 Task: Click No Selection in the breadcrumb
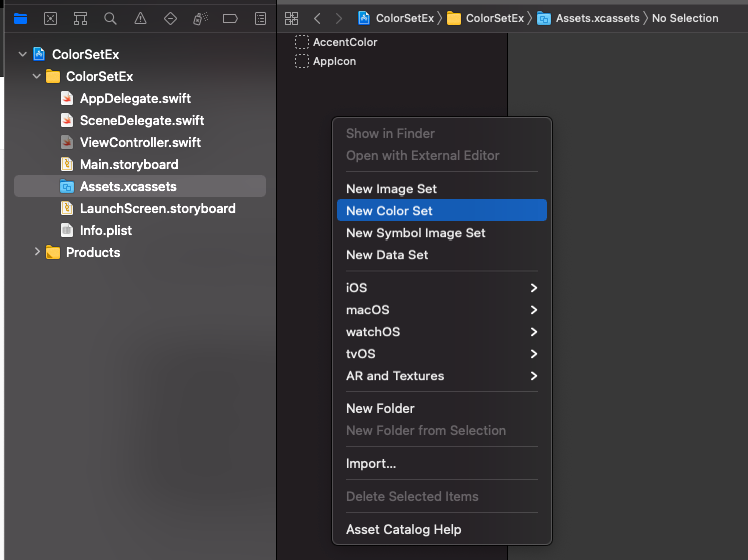[x=685, y=18]
